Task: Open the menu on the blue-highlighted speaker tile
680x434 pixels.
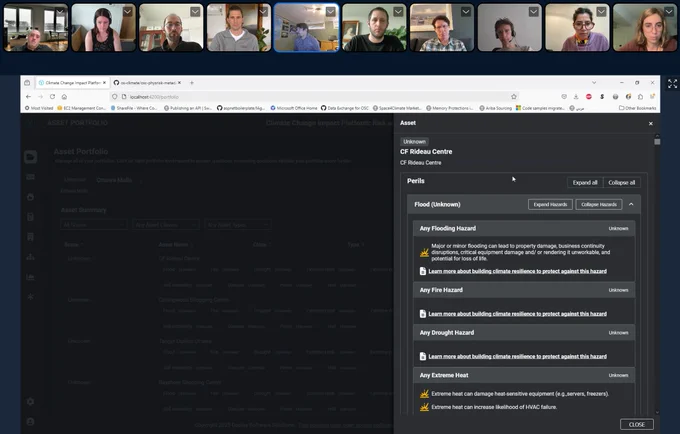Action: pyautogui.click(x=330, y=12)
